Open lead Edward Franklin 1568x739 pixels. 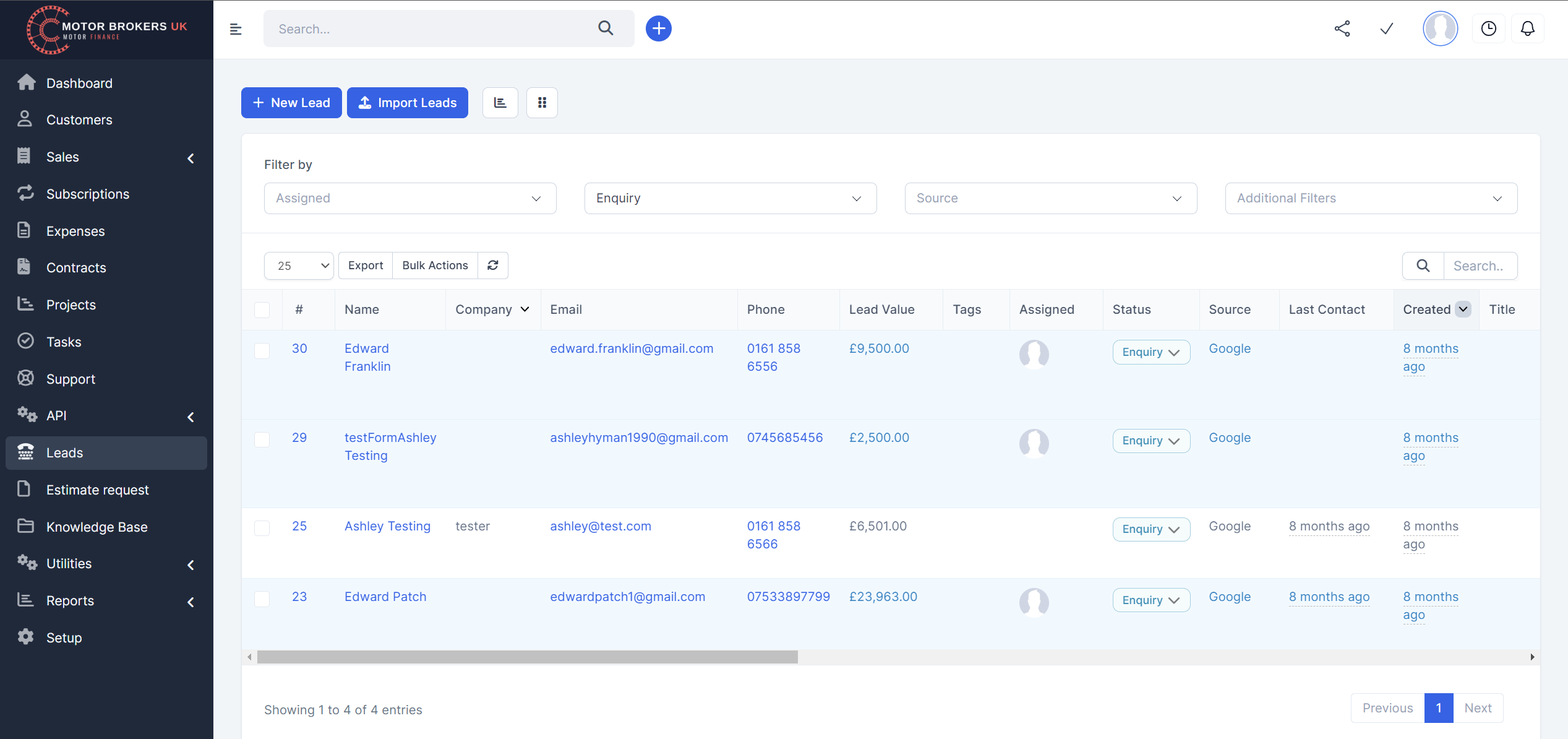coord(367,357)
